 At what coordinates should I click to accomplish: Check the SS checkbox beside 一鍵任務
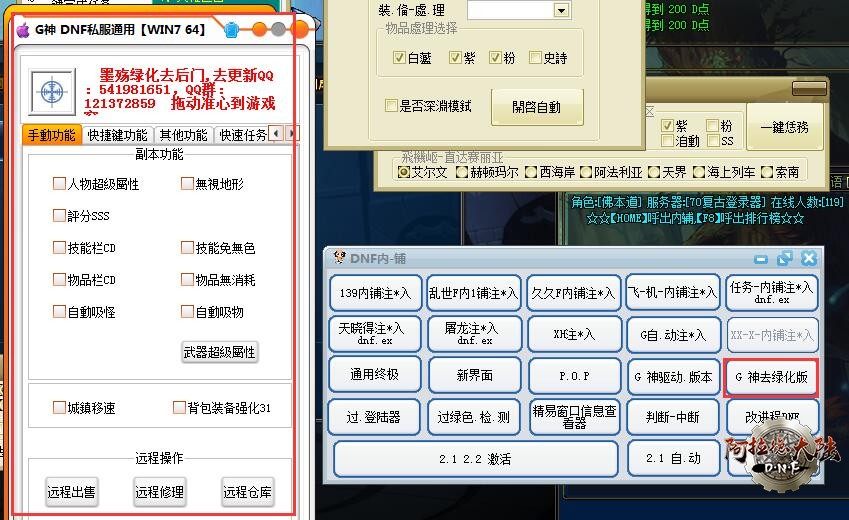[x=713, y=141]
